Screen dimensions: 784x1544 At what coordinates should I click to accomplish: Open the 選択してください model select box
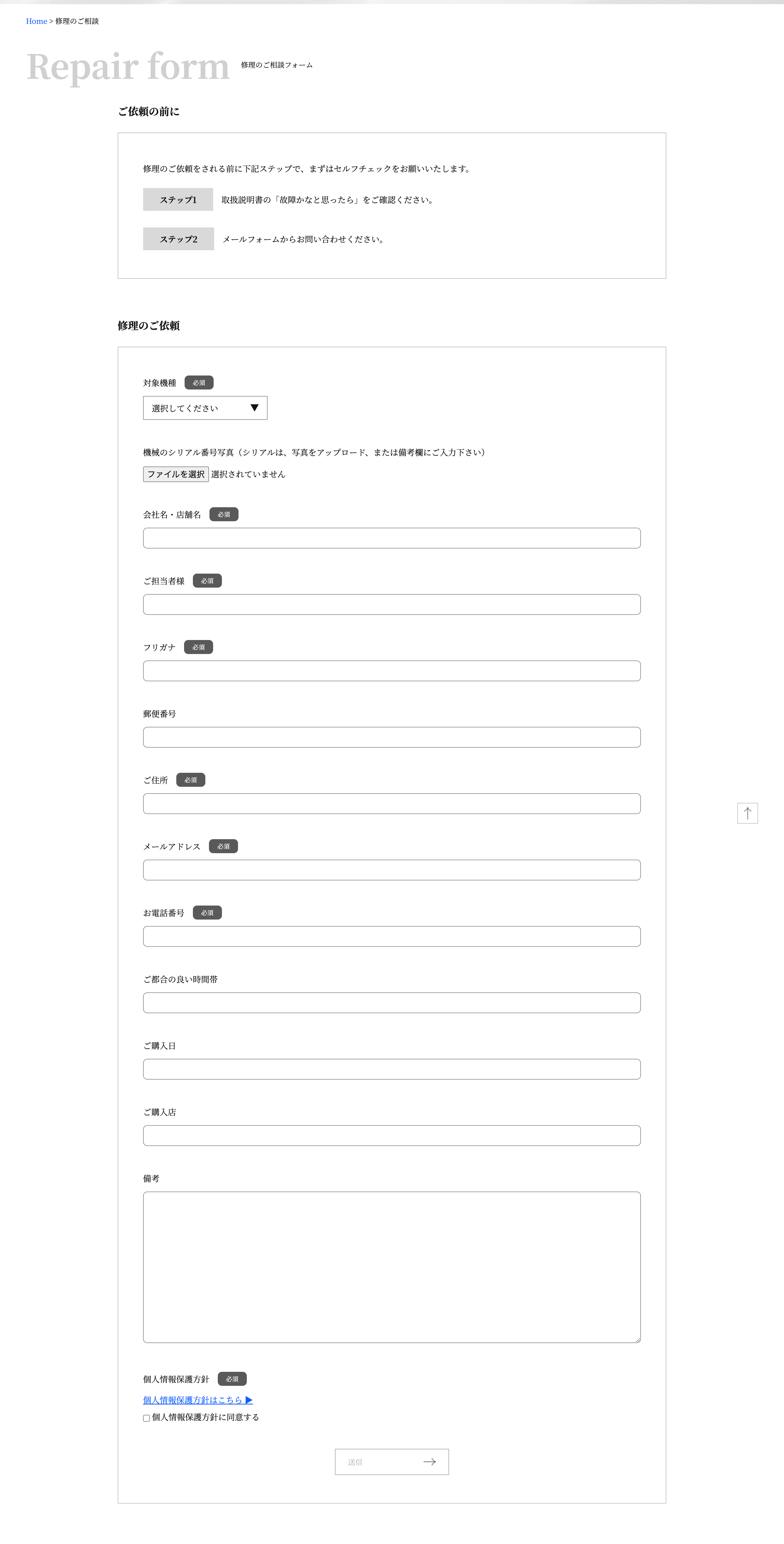tap(205, 408)
